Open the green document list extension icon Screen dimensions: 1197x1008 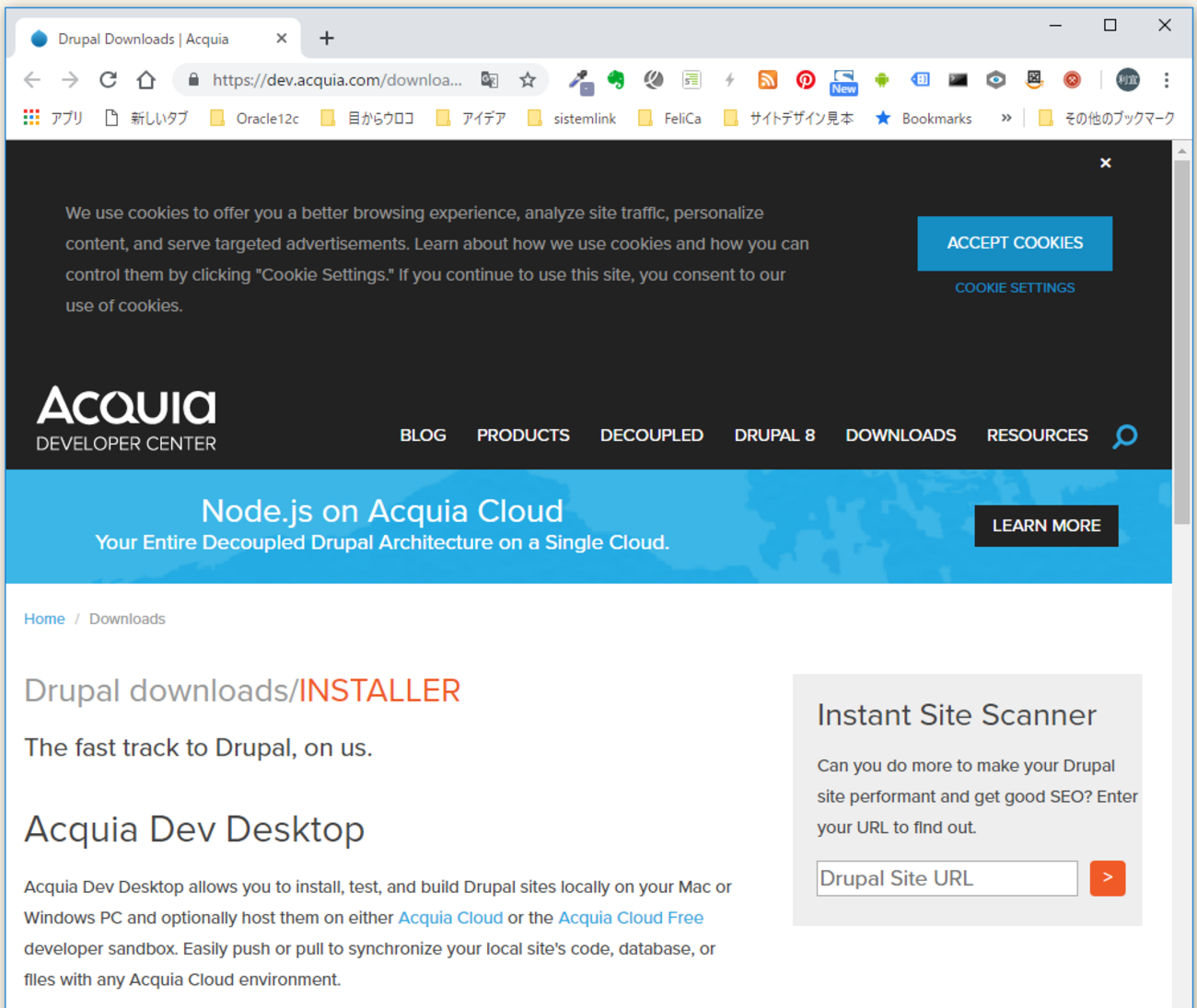(691, 80)
